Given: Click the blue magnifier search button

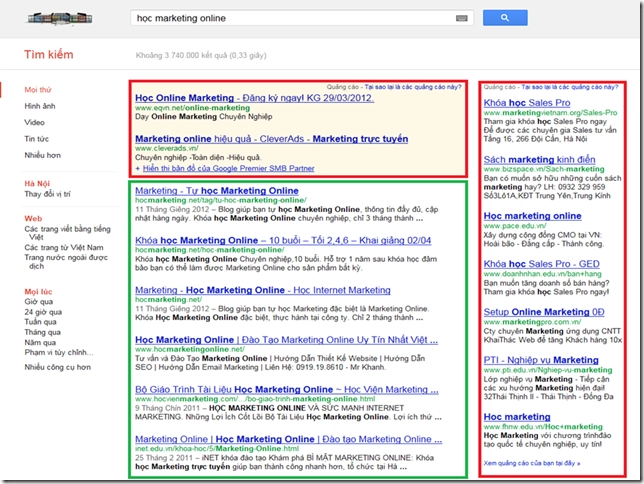Looking at the screenshot, I should (x=505, y=18).
